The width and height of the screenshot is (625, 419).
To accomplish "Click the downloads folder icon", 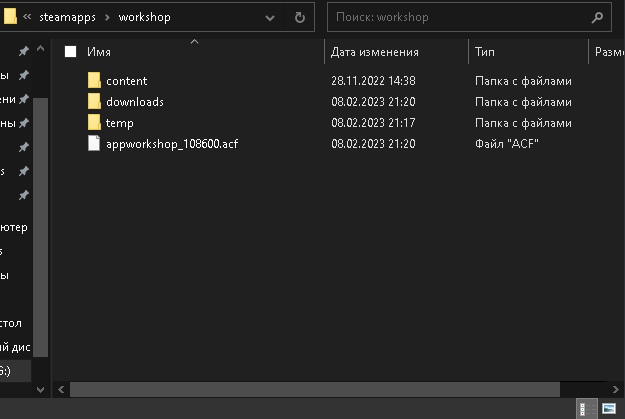I will [x=95, y=101].
